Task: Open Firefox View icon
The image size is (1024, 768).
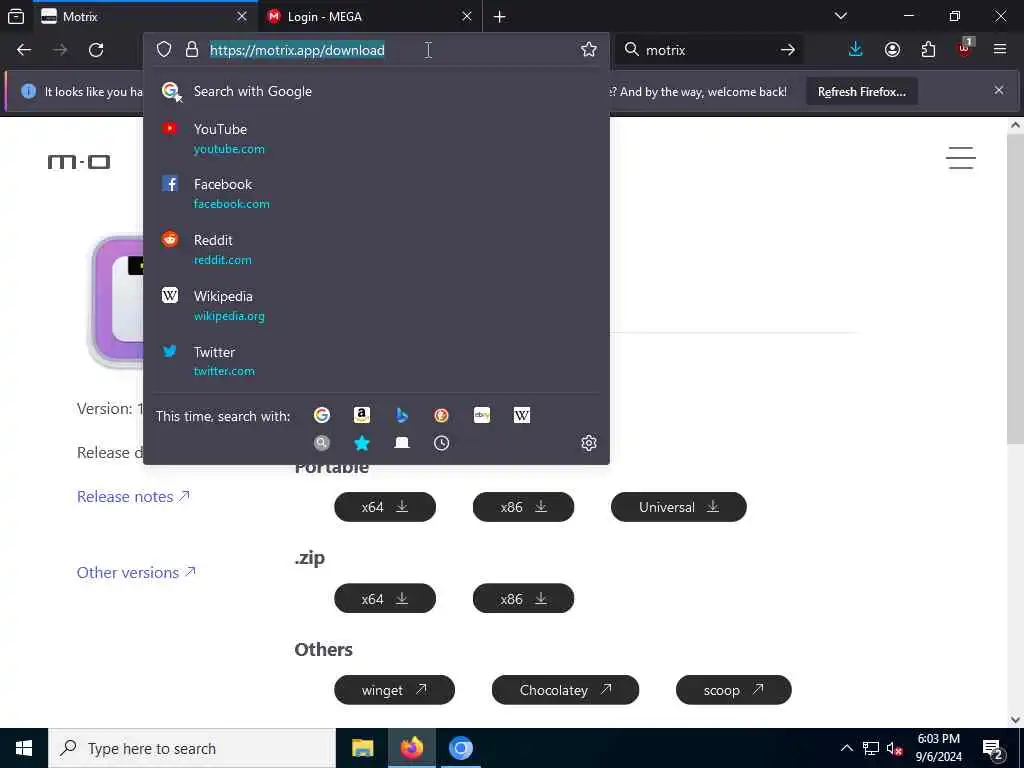Action: (16, 16)
